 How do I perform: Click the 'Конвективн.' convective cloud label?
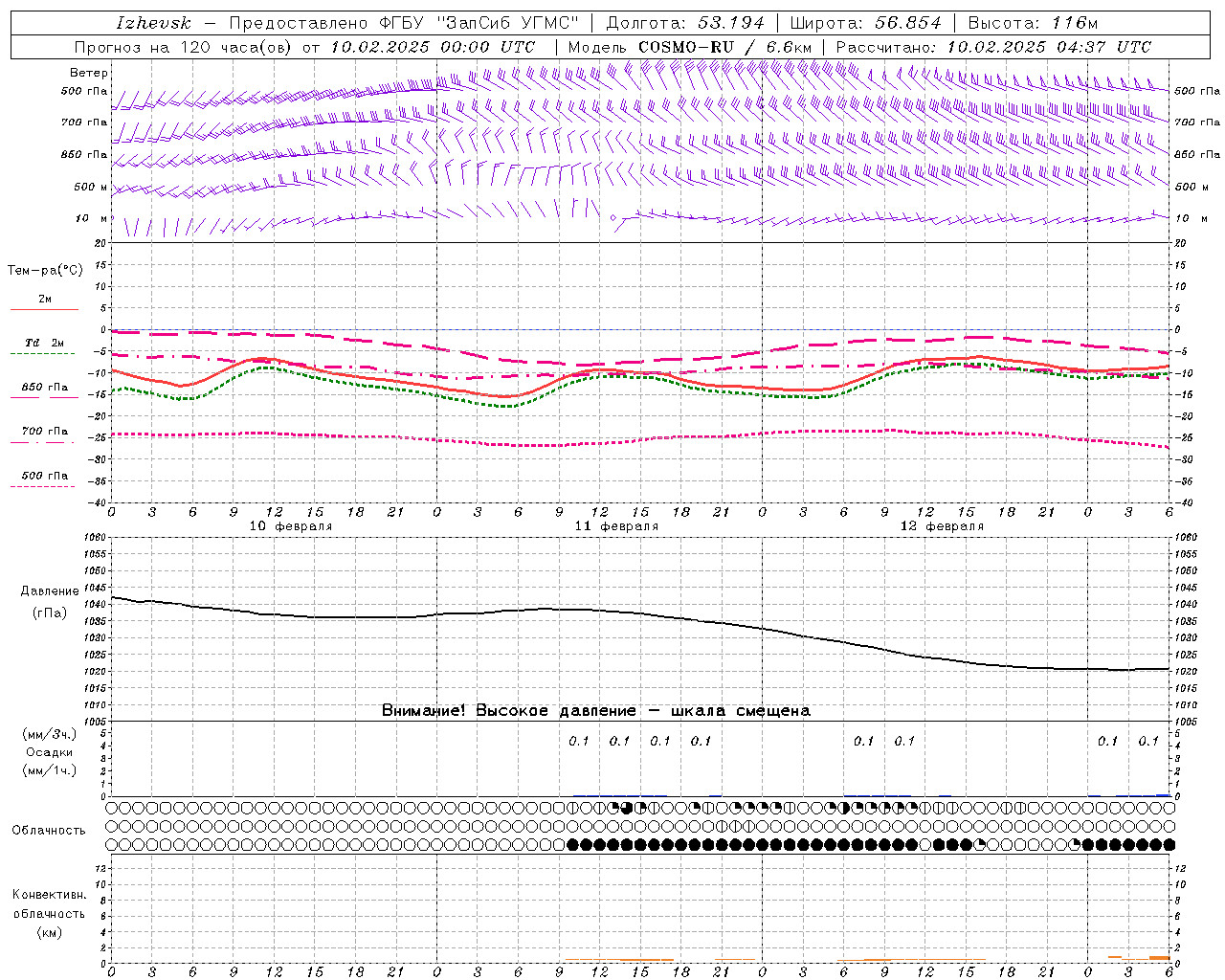(x=50, y=895)
